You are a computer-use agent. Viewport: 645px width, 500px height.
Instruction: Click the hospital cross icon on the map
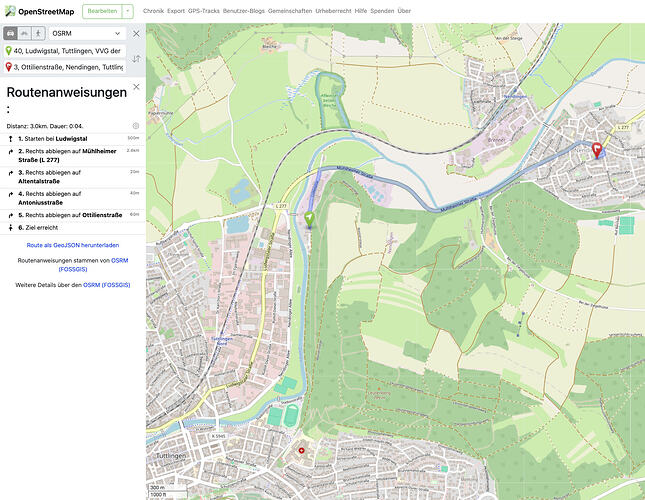302,451
